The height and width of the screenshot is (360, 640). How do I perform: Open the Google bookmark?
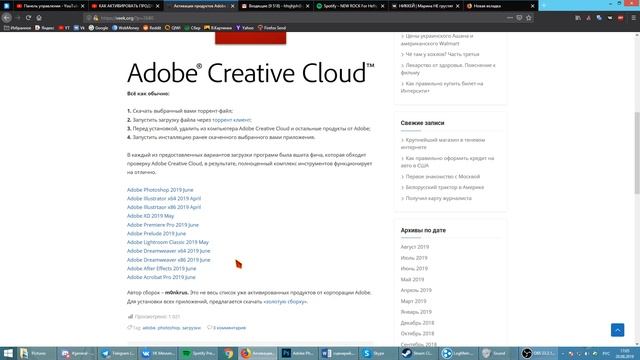click(98, 28)
